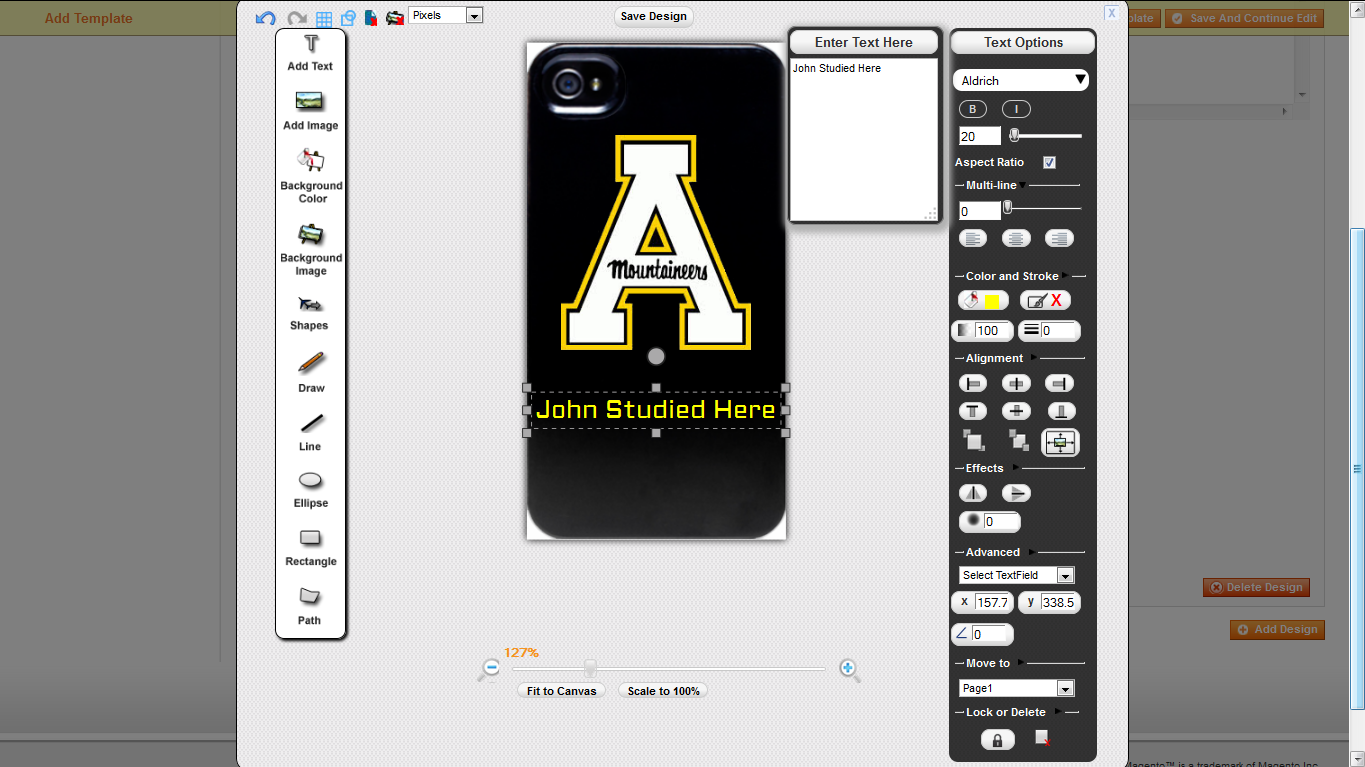Center-align text in multi-line options
The height and width of the screenshot is (767, 1365).
(1016, 238)
